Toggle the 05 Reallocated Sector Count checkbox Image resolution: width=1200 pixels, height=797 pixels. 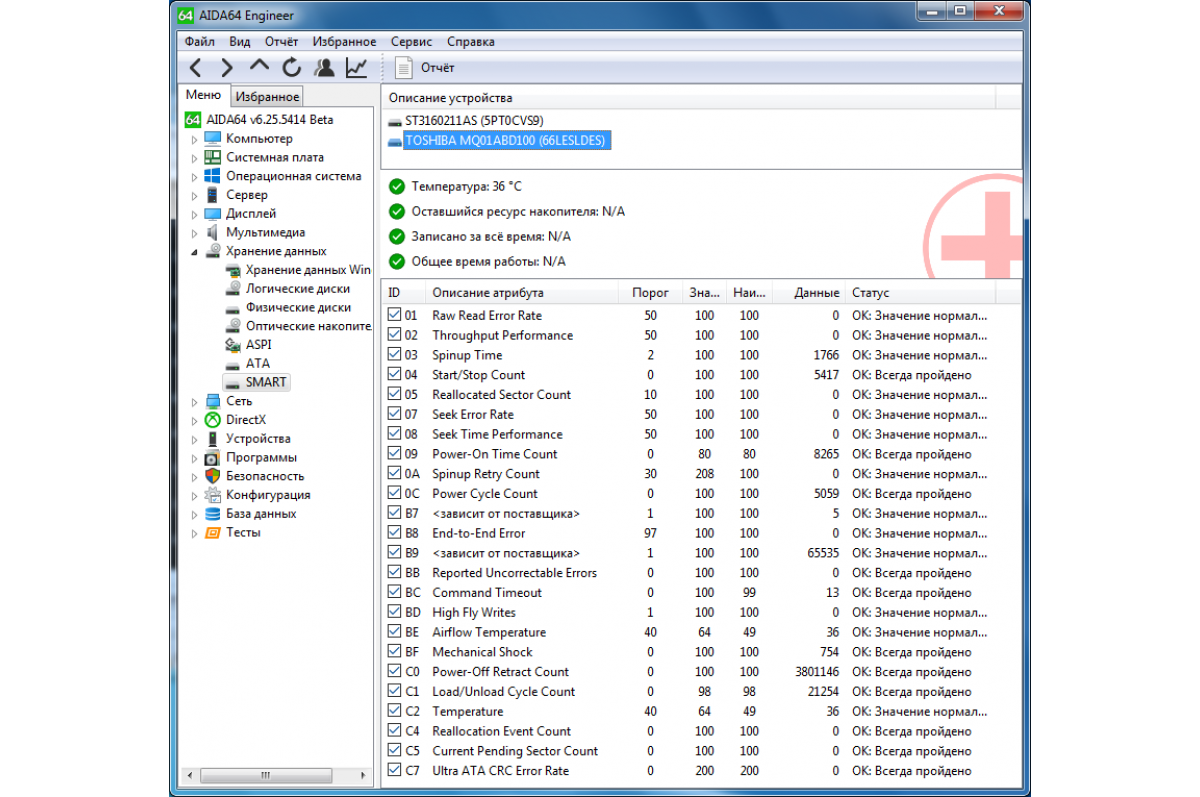[x=394, y=394]
